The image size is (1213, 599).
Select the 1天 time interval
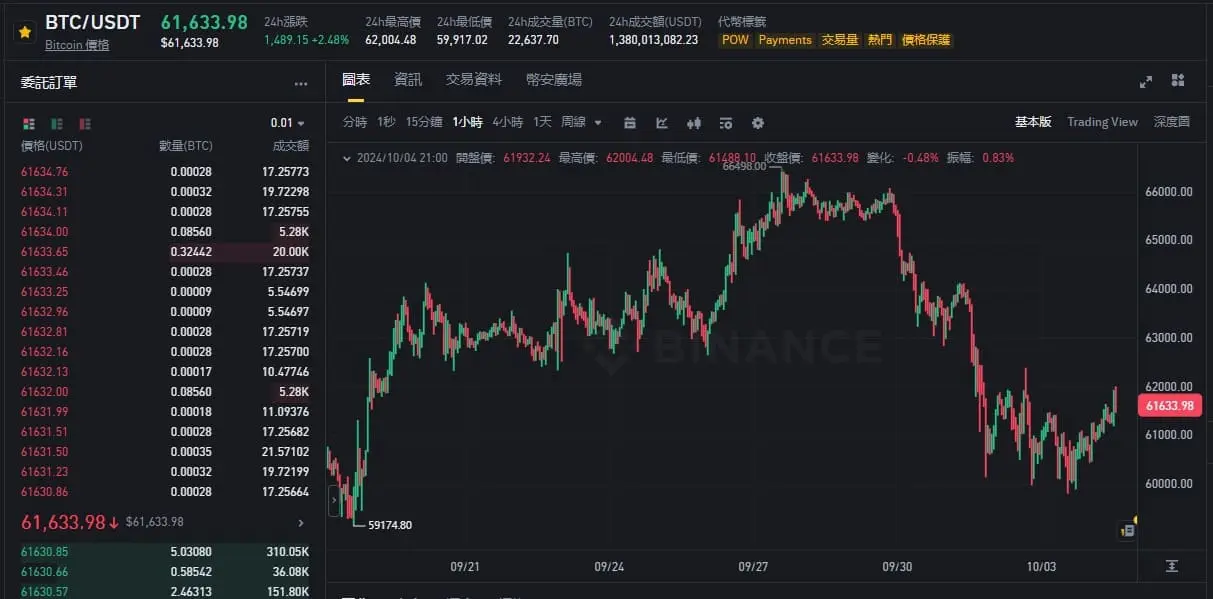click(542, 122)
